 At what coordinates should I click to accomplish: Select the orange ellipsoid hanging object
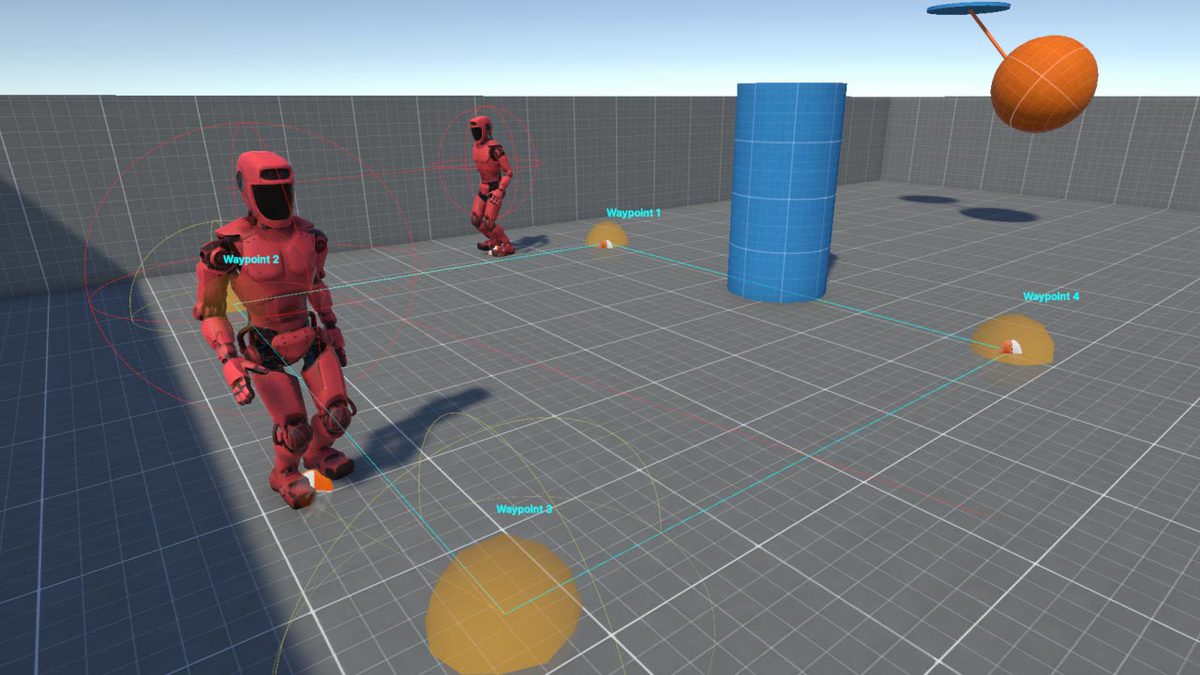coord(1044,83)
